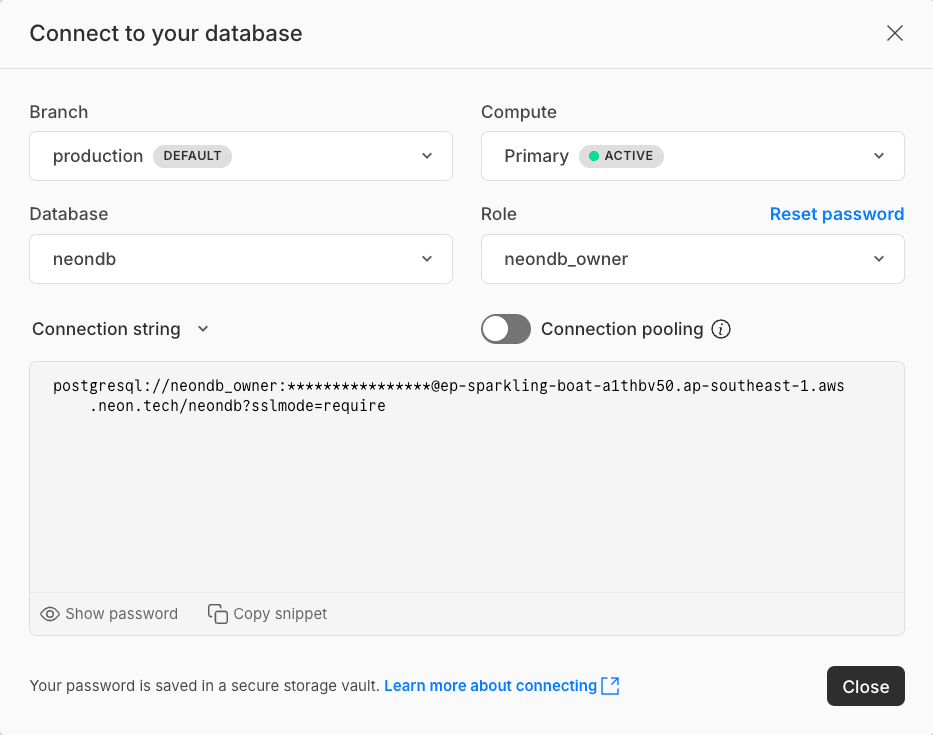This screenshot has height=735, width=933.
Task: Expand the Connection string options chevron
Action: (203, 329)
